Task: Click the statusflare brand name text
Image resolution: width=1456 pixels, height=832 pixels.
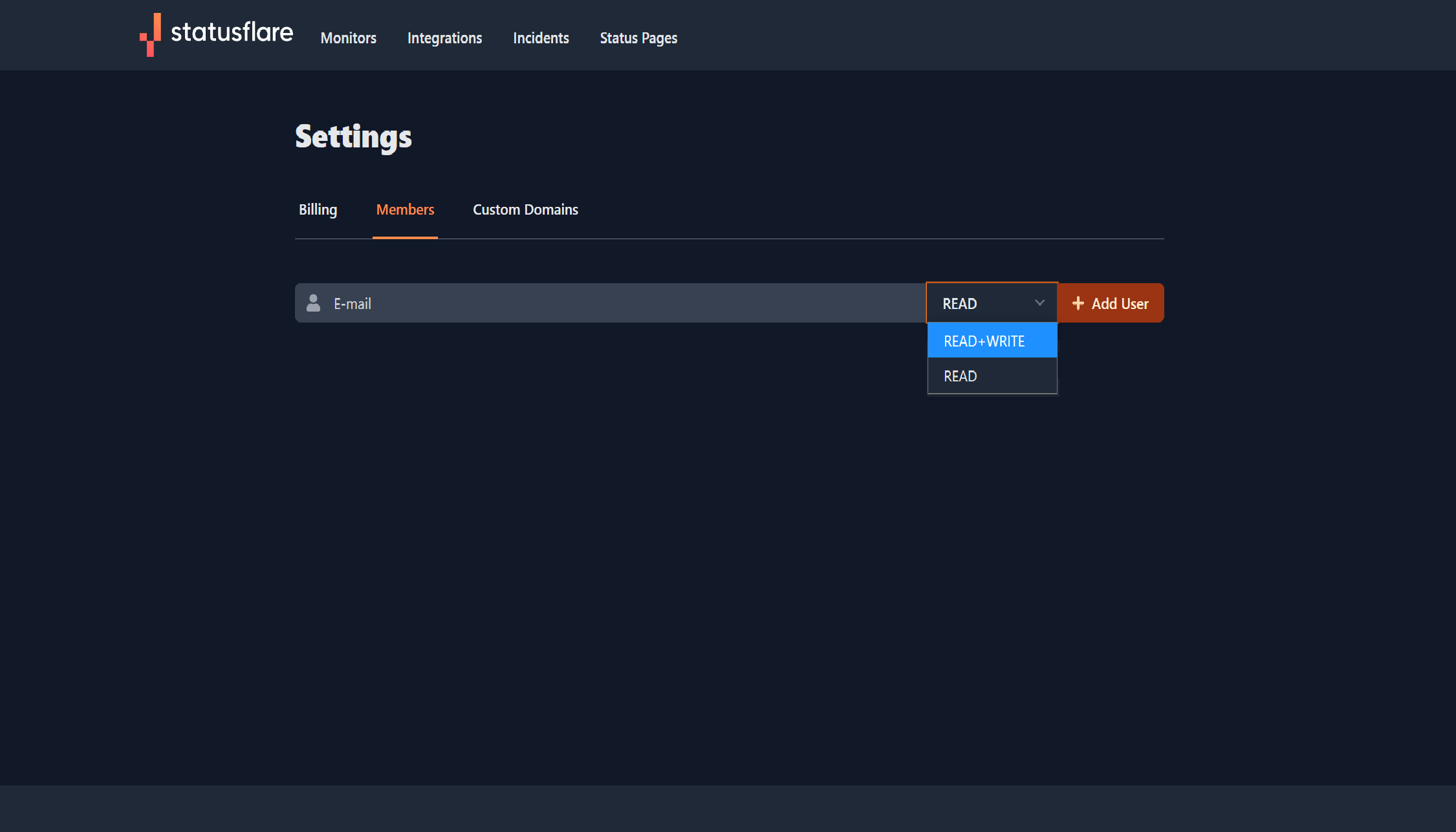Action: tap(232, 32)
